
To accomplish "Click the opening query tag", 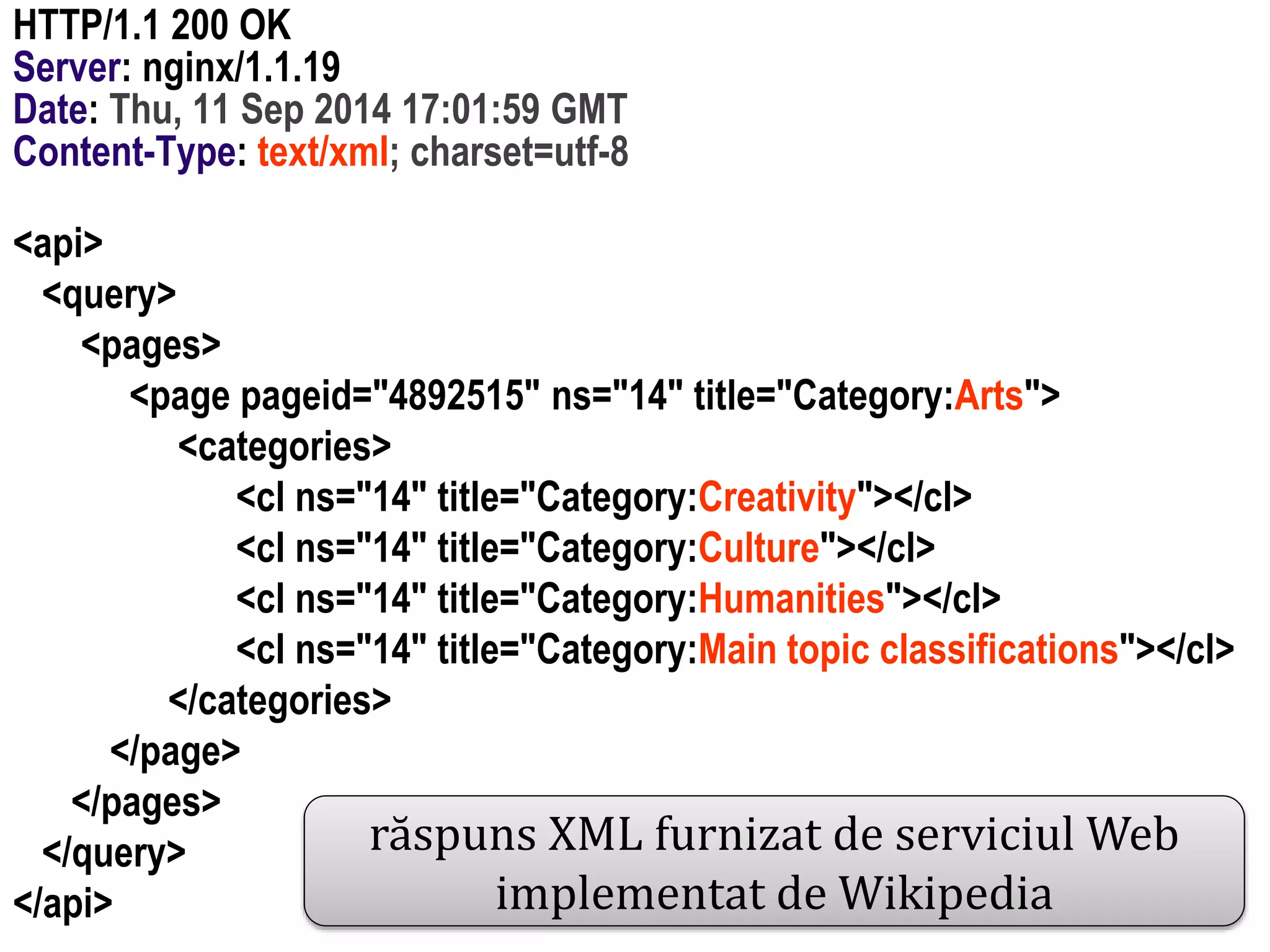I will coord(109,294).
